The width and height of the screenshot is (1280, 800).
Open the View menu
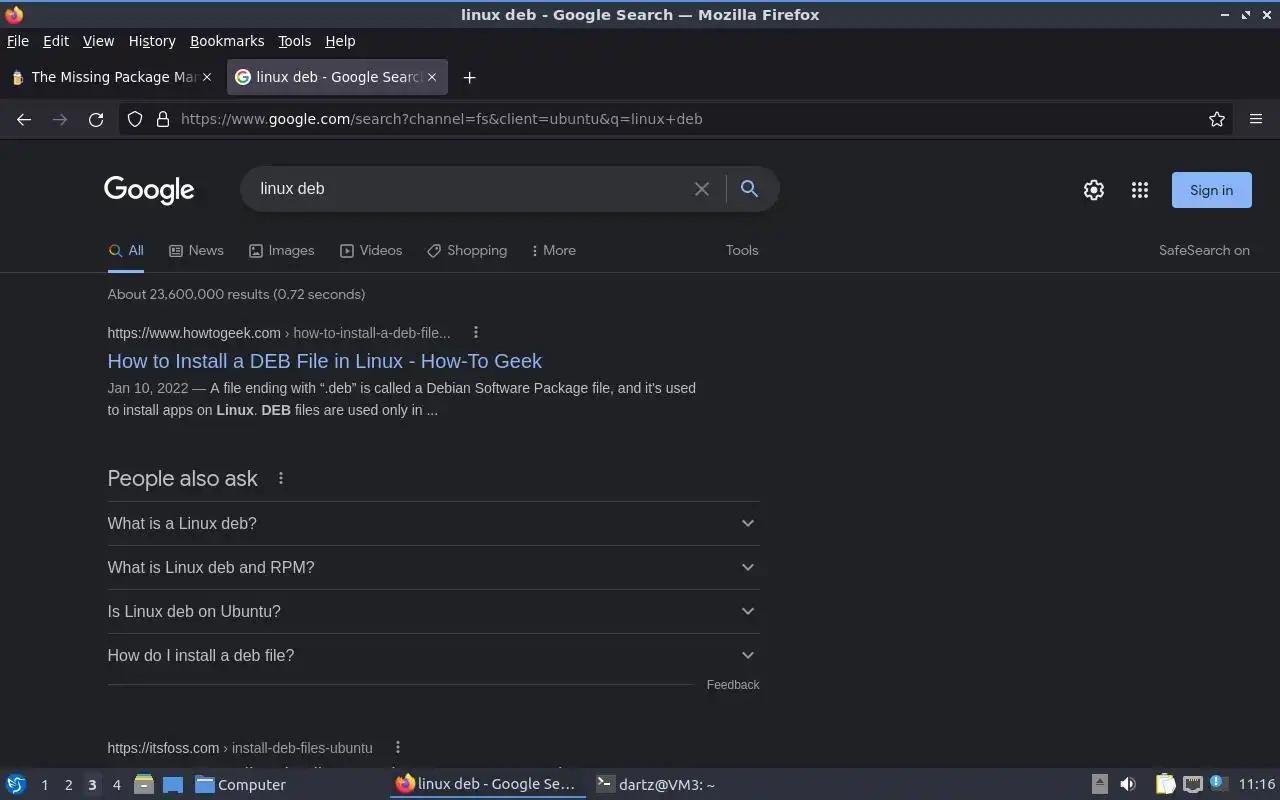[x=98, y=41]
